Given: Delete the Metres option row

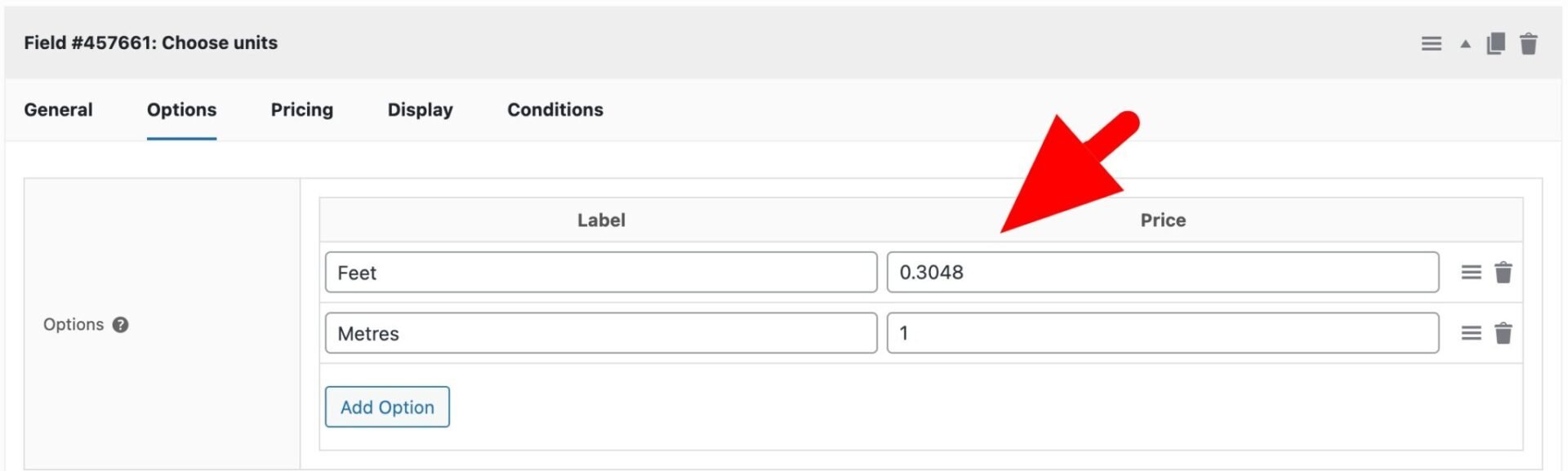Looking at the screenshot, I should [1505, 333].
